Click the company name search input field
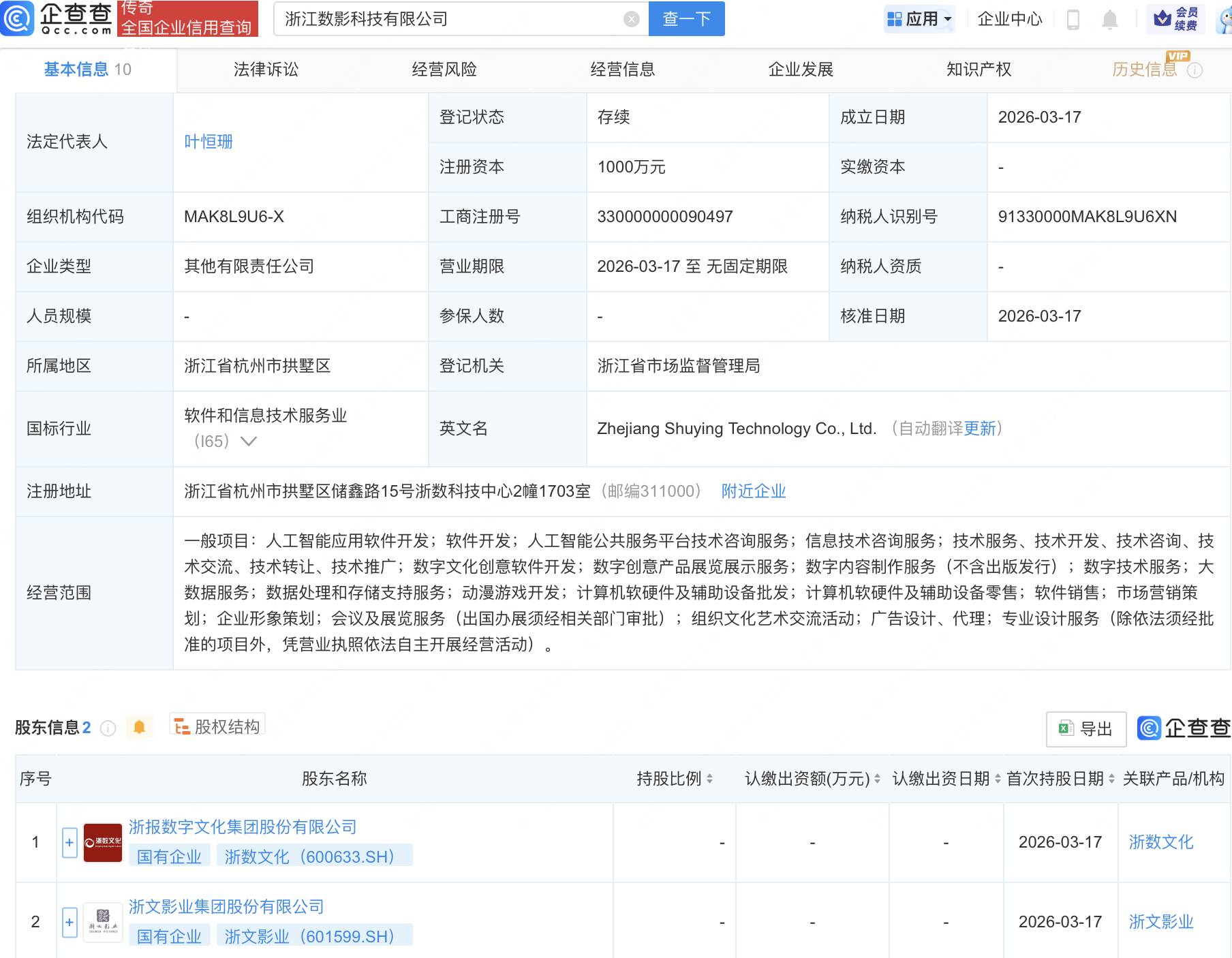The height and width of the screenshot is (958, 1232). coord(450,19)
